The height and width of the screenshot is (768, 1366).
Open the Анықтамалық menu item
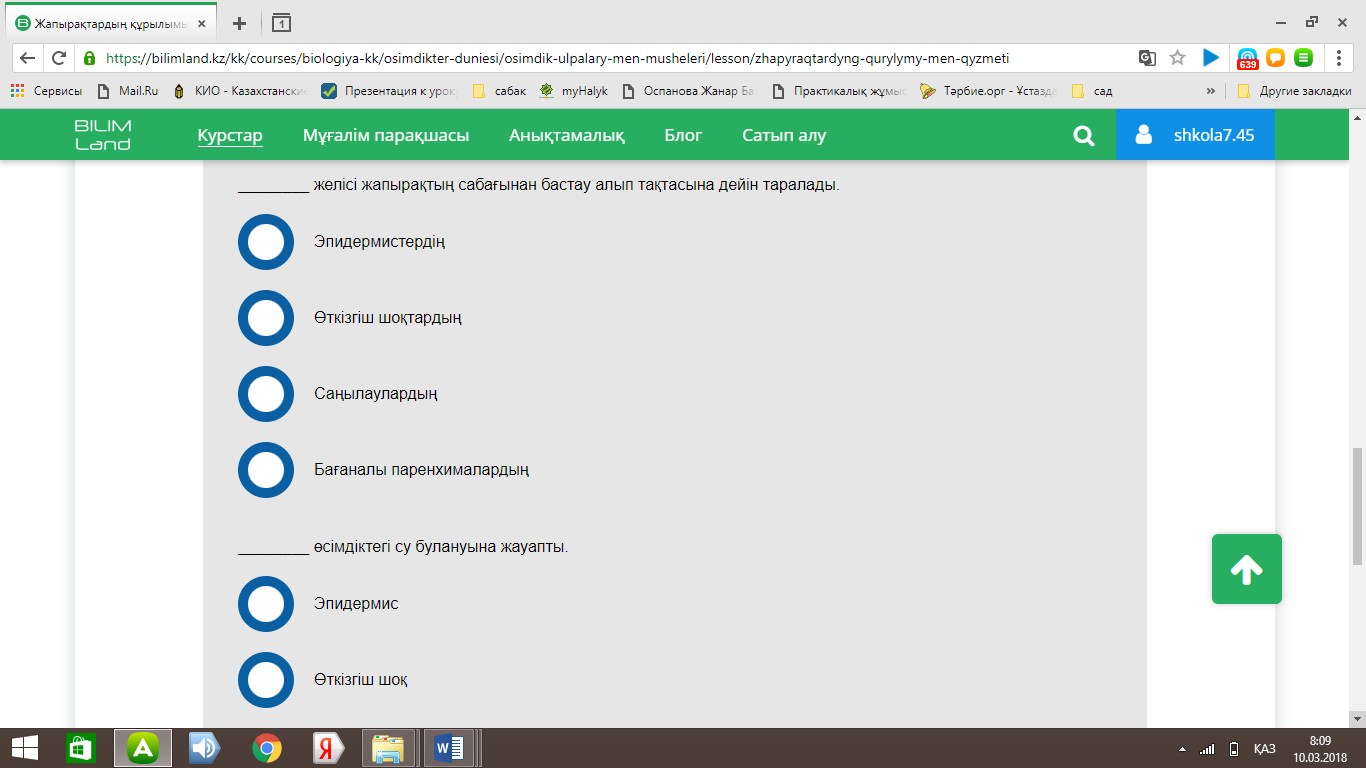567,135
